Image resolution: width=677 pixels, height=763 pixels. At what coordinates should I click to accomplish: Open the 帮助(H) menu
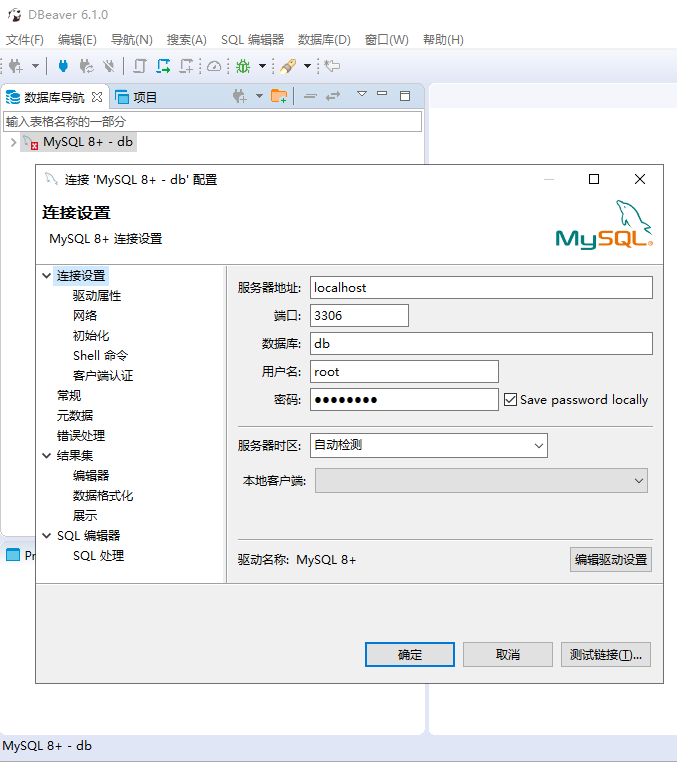tap(443, 40)
